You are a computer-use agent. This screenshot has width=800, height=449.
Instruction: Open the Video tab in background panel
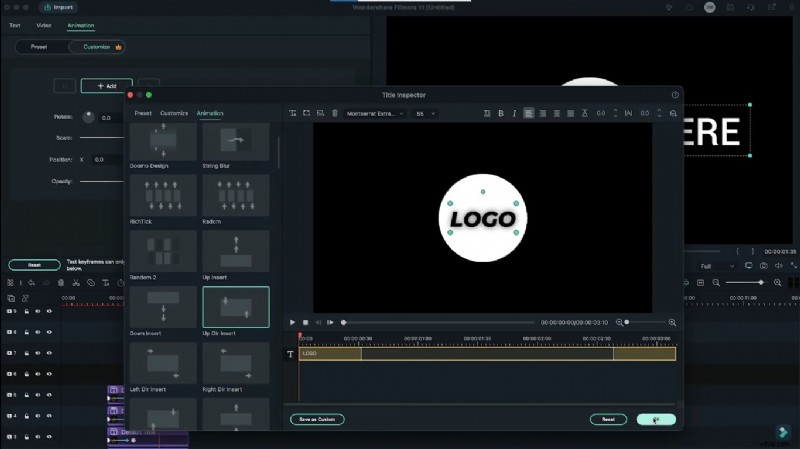coord(43,25)
